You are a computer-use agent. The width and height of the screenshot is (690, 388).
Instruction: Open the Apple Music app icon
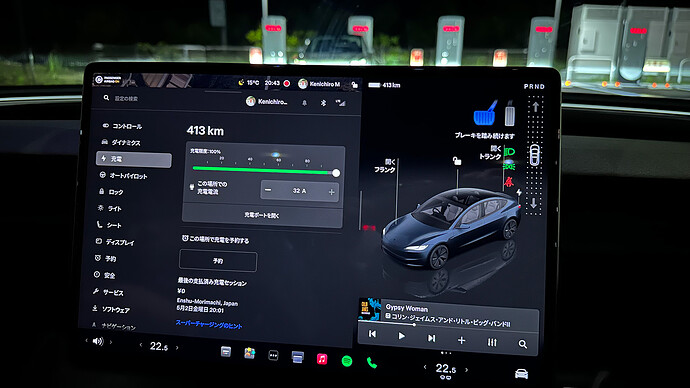322,359
